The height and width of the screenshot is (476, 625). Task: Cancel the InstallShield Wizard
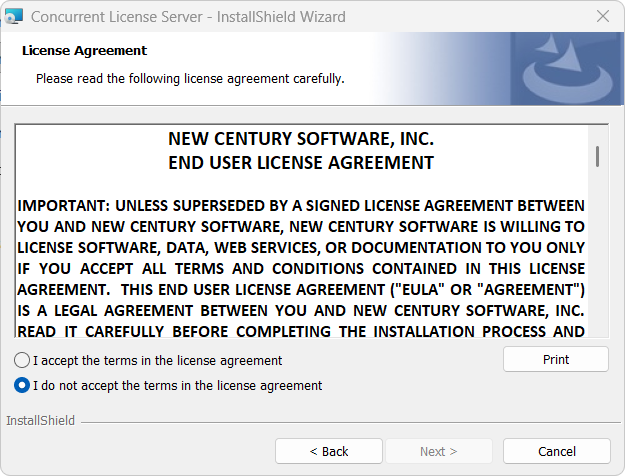coord(556,451)
